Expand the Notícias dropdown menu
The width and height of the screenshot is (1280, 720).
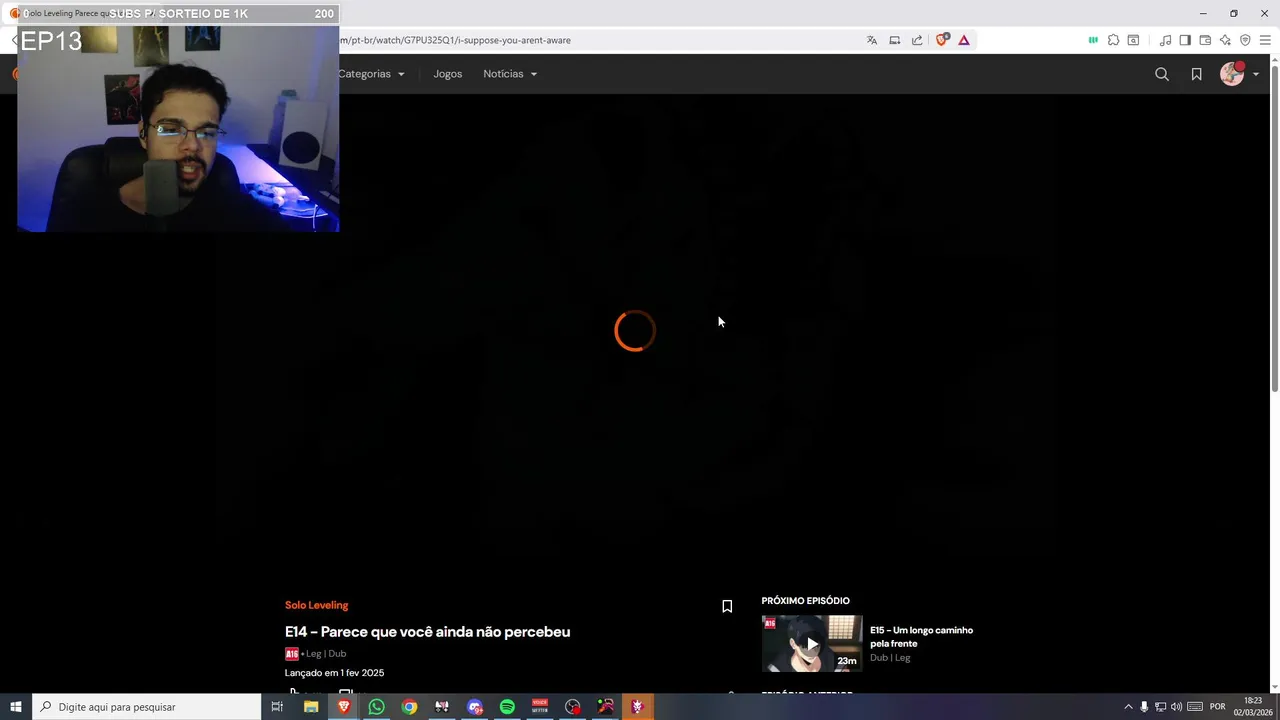click(510, 74)
